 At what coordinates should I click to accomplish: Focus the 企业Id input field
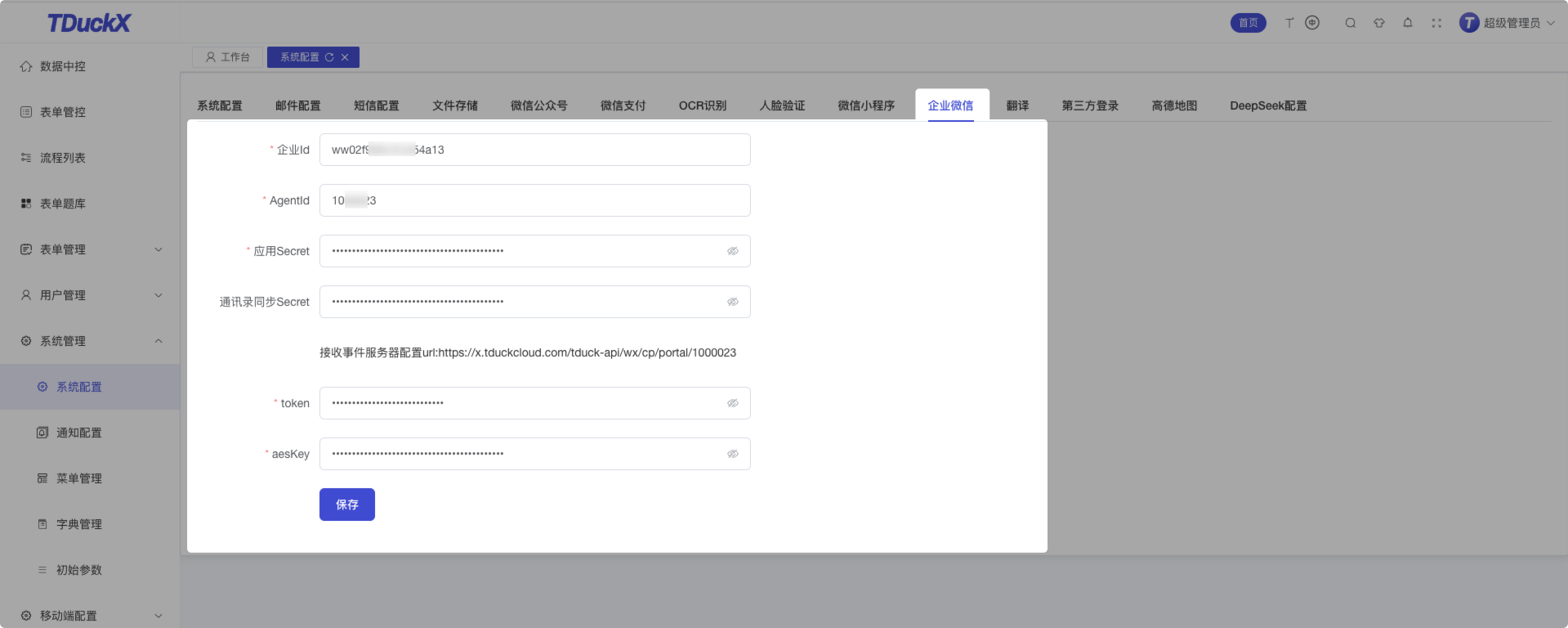(535, 150)
